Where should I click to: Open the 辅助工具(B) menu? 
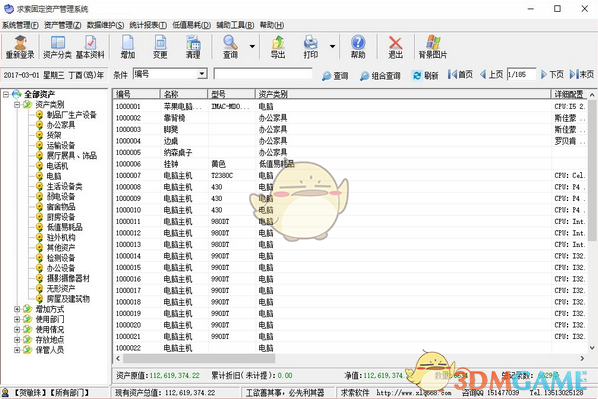pyautogui.click(x=235, y=25)
